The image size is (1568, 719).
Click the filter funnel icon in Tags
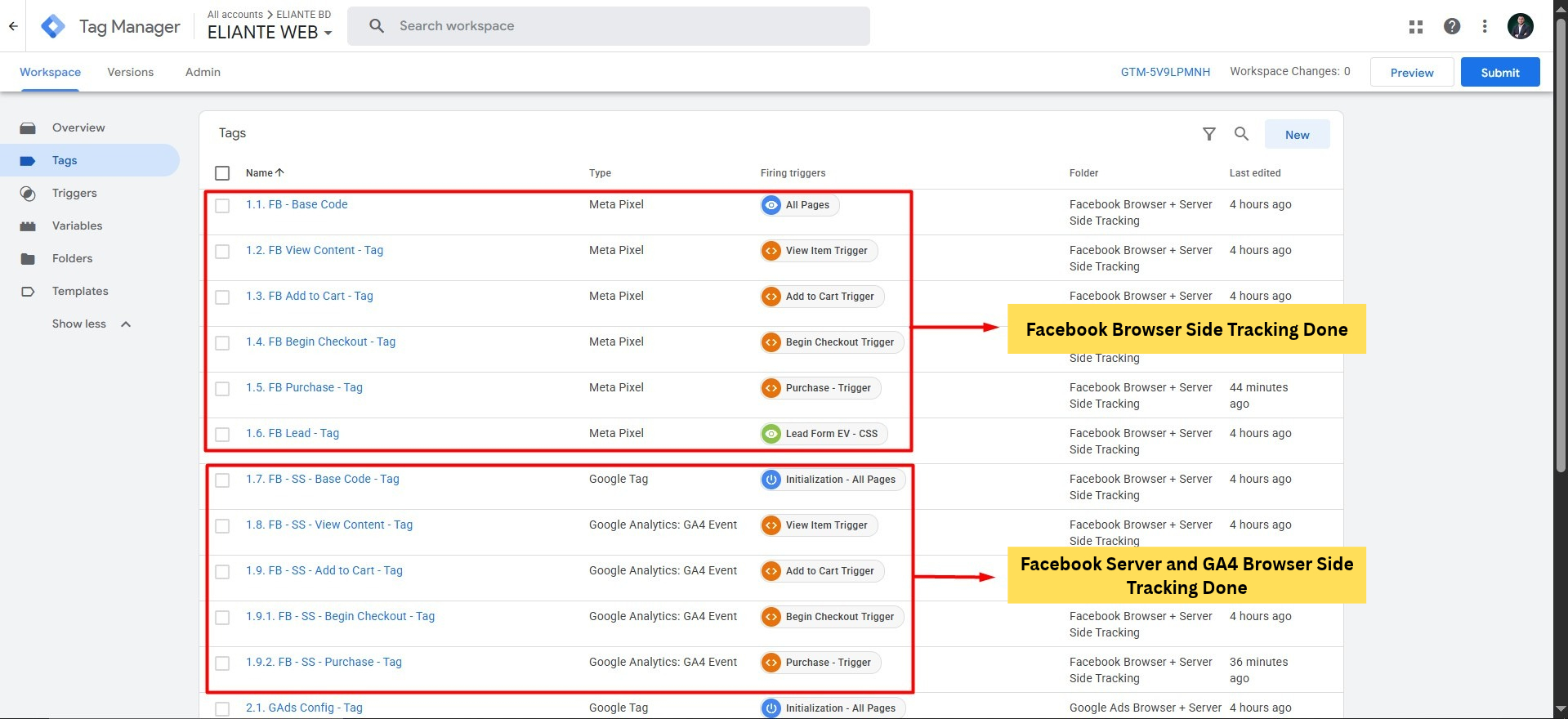1209,134
